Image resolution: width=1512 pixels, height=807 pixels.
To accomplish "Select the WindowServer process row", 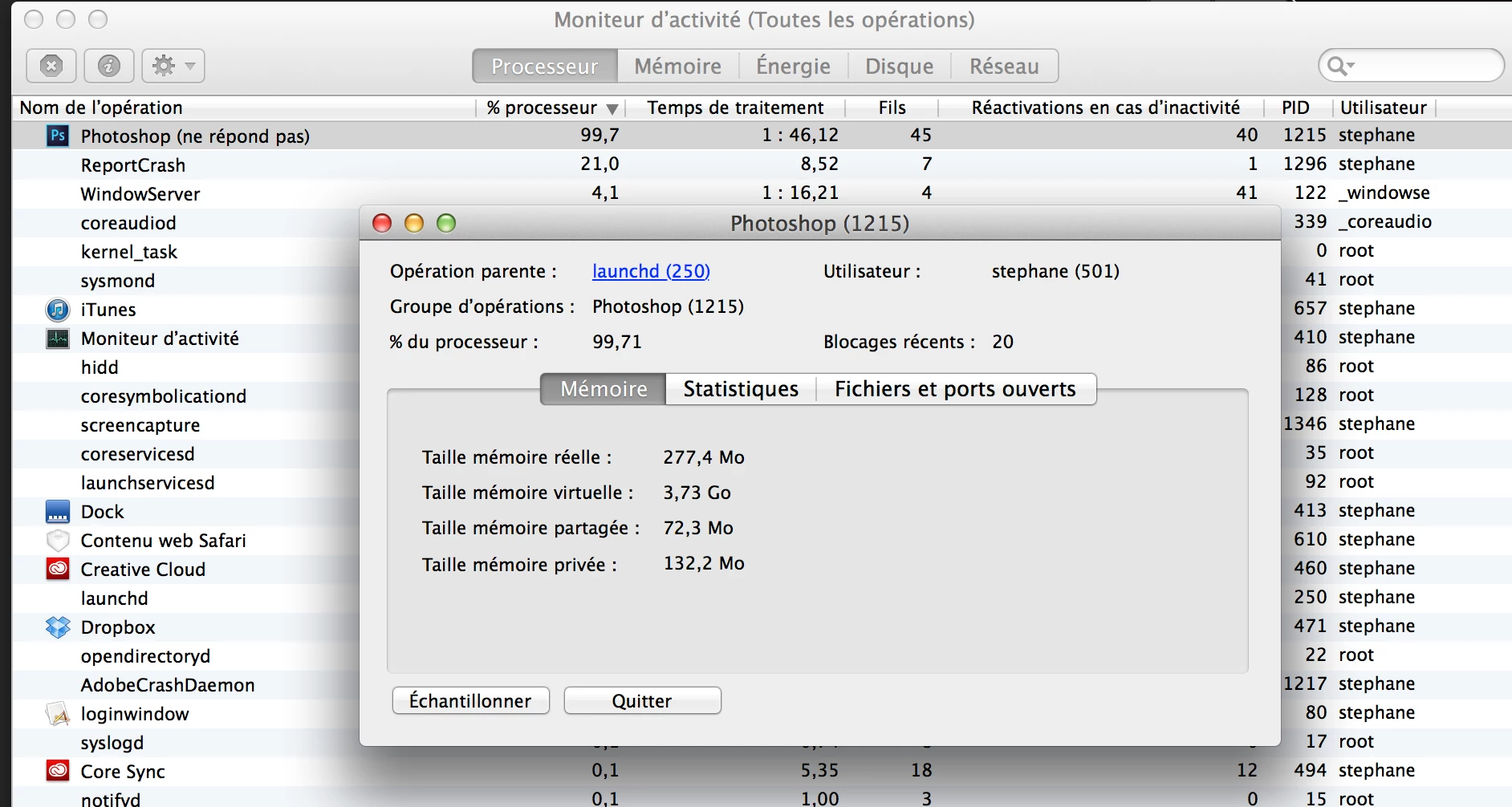I will [762, 193].
